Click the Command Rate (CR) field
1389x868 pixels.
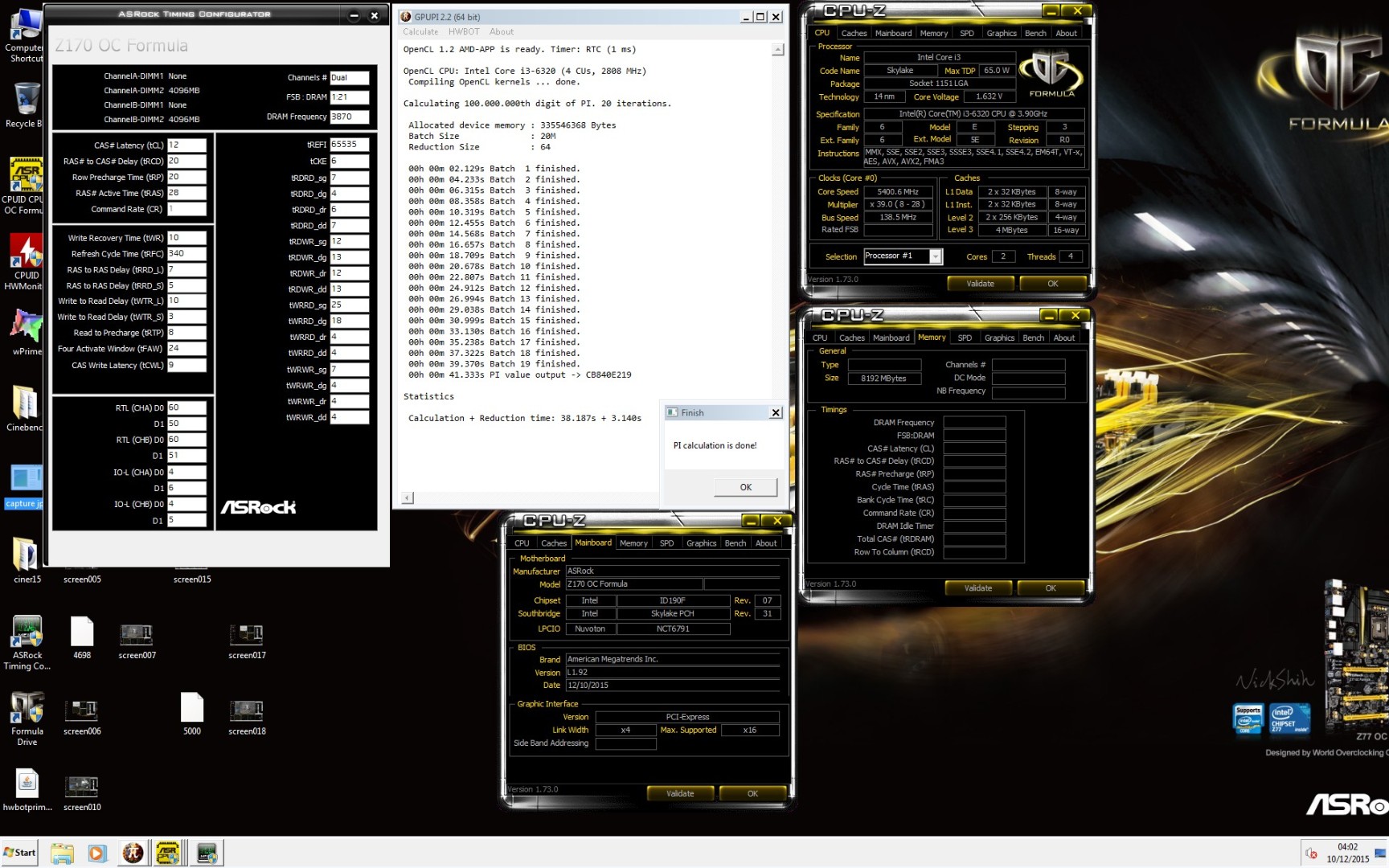coord(186,209)
